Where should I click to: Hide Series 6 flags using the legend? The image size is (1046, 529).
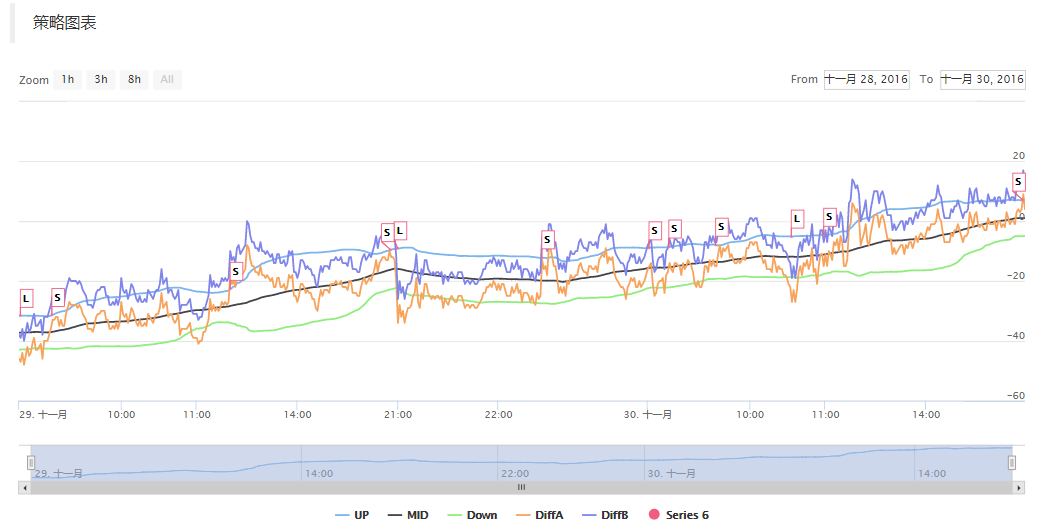pos(679,515)
